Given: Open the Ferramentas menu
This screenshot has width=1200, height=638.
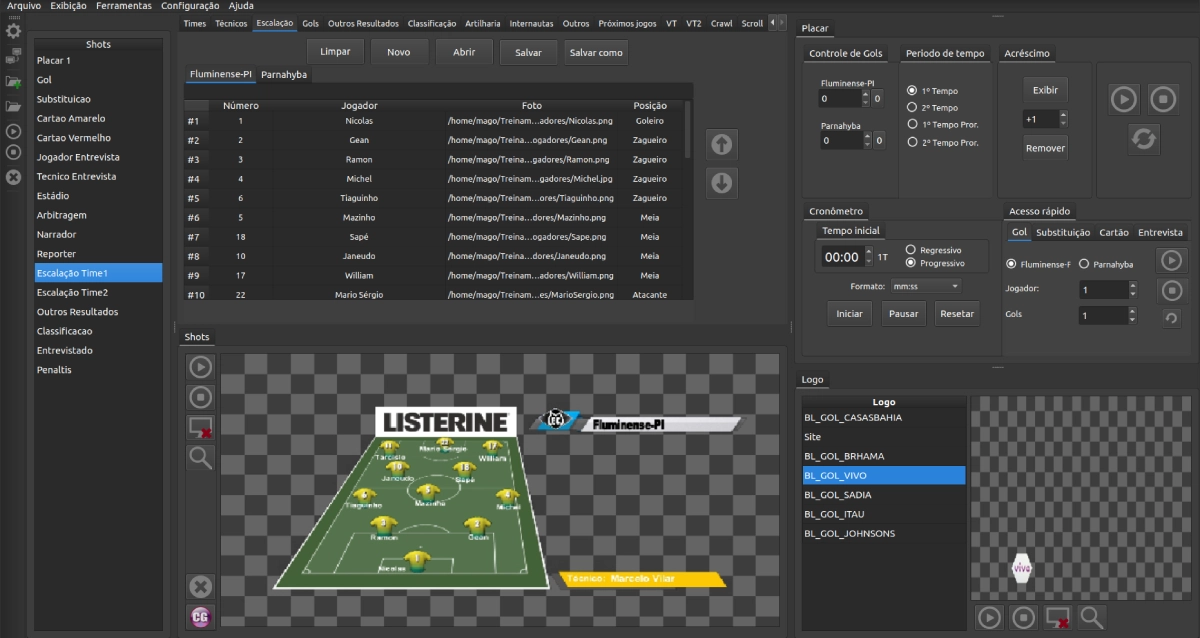Looking at the screenshot, I should pyautogui.click(x=124, y=6).
